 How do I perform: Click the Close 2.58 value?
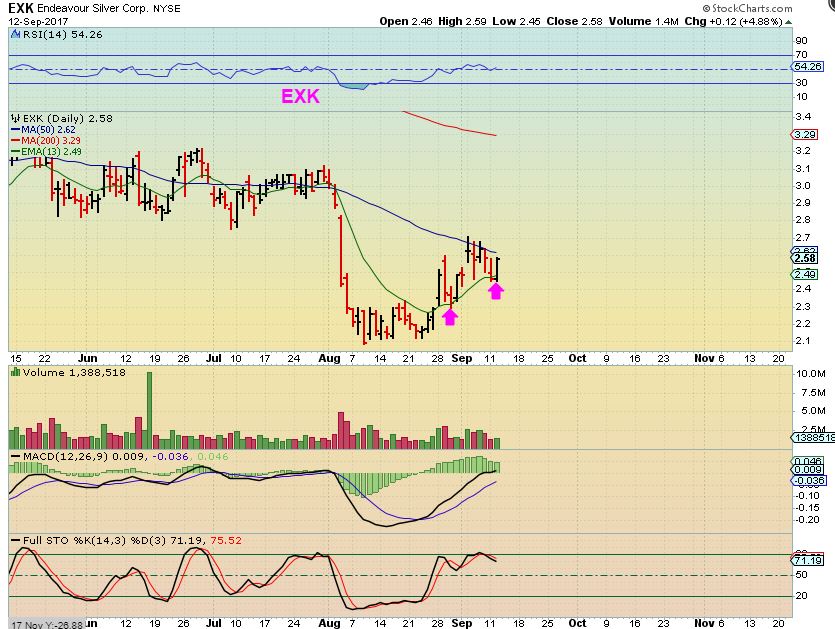tap(574, 21)
